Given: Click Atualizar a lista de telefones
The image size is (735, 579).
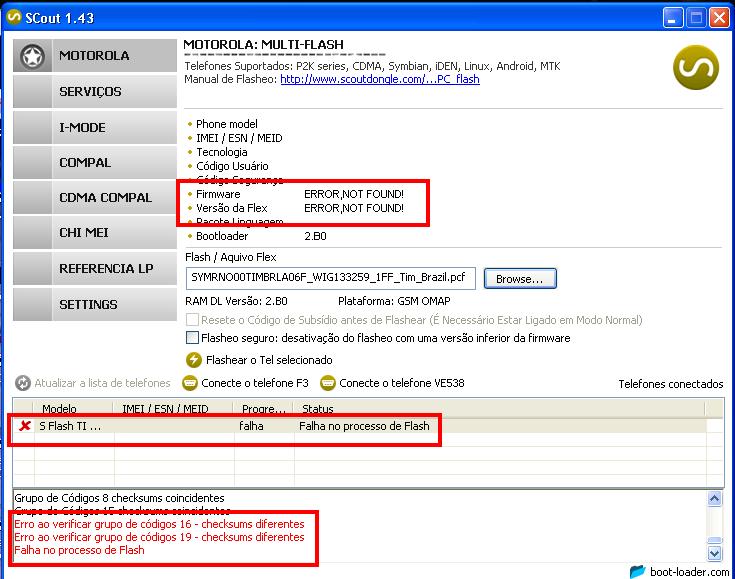Looking at the screenshot, I should [102, 383].
